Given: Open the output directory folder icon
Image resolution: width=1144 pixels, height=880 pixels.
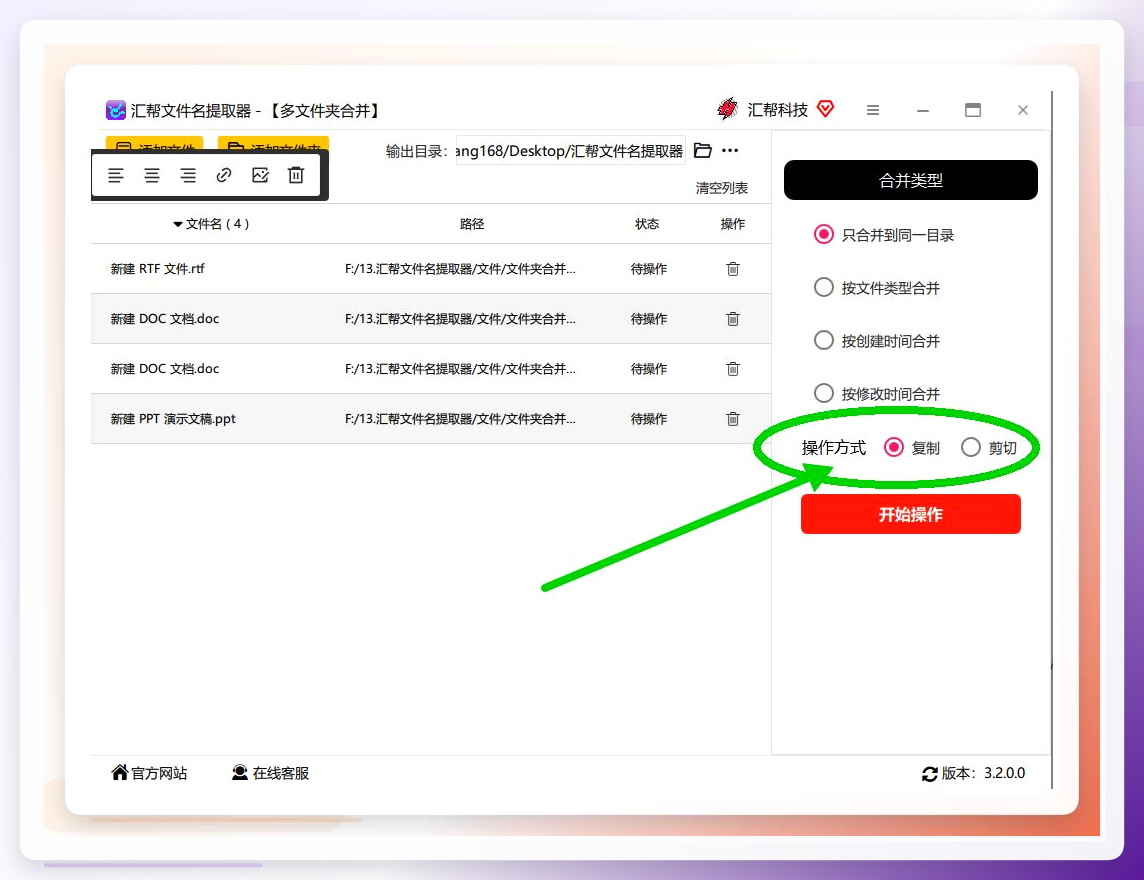Looking at the screenshot, I should coord(703,150).
